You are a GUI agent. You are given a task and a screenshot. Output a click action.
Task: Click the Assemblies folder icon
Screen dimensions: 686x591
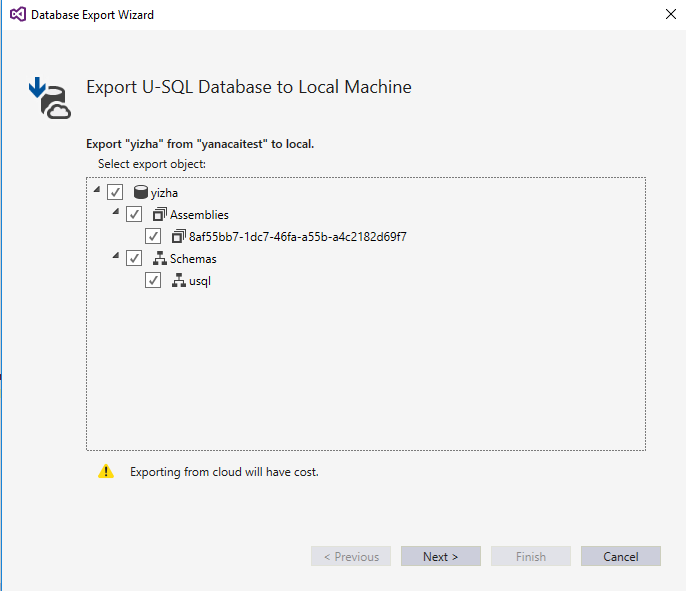tap(160, 214)
